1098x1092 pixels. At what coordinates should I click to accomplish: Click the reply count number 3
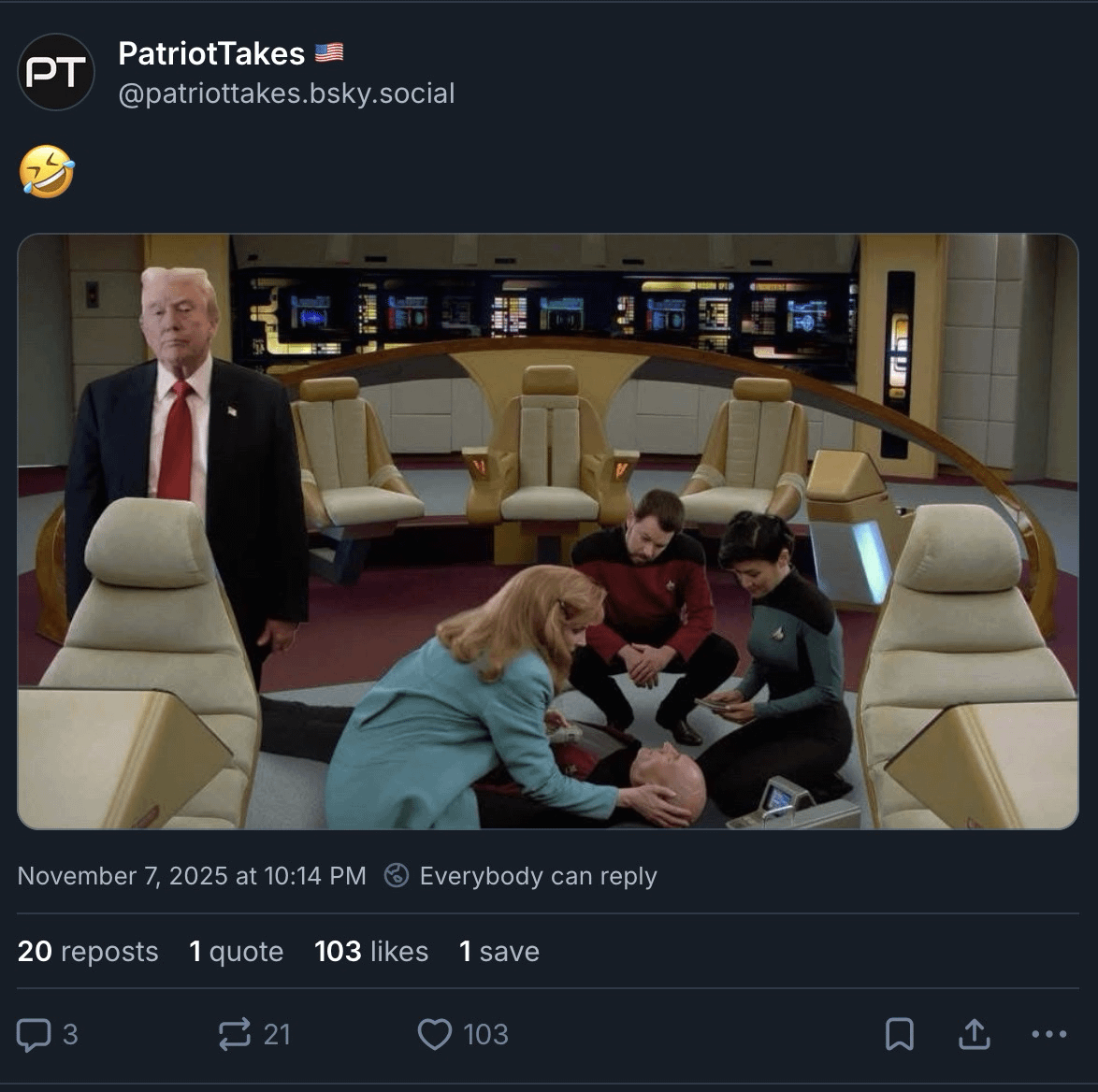click(70, 1034)
